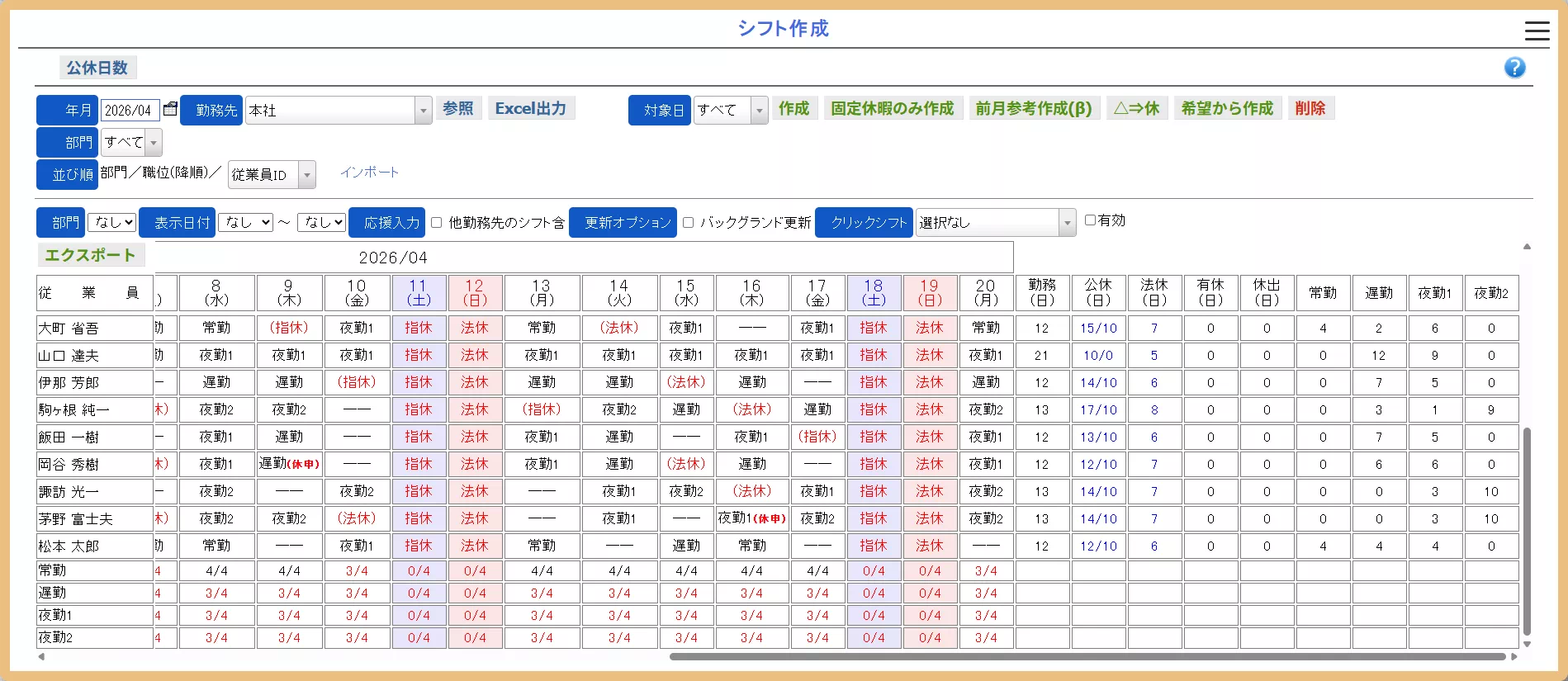The image size is (1568, 681).
Task: Click 固定休暇のみ作成 button
Action: point(893,108)
